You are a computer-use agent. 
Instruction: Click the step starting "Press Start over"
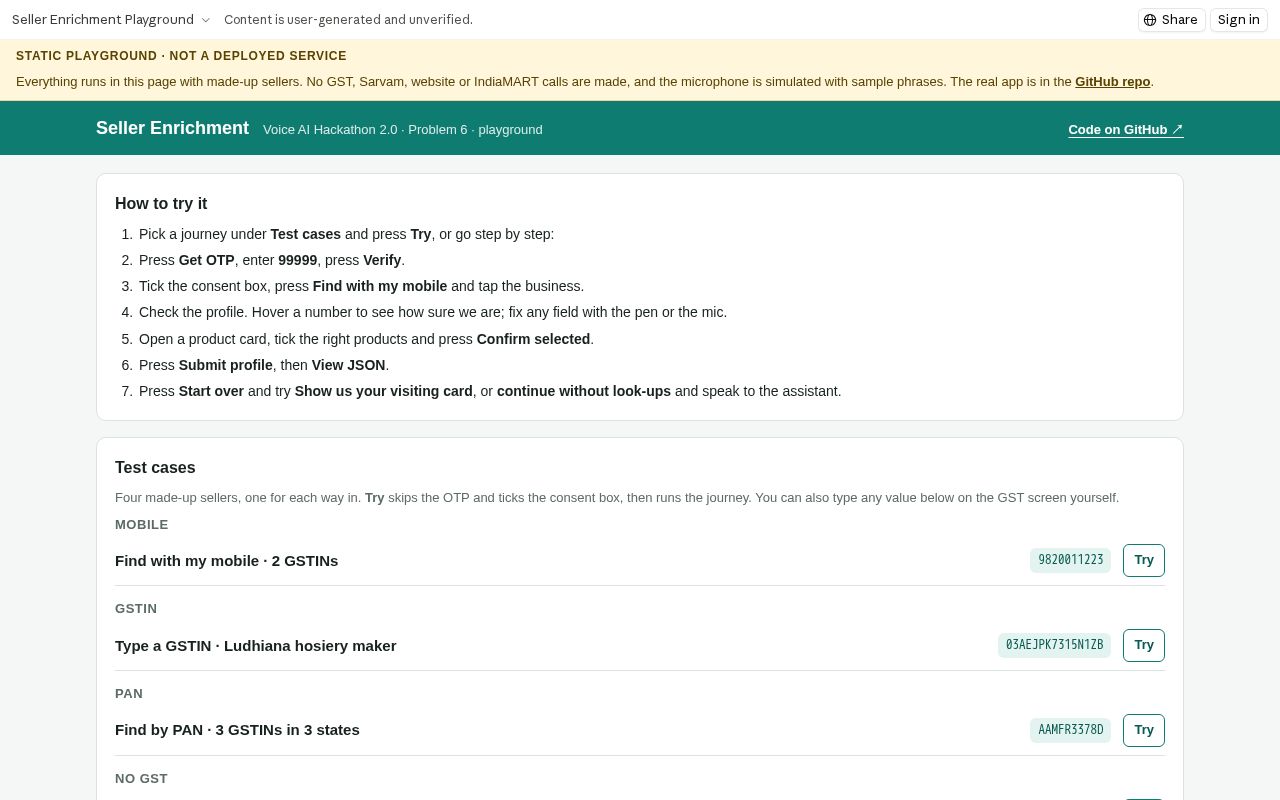[x=490, y=391]
